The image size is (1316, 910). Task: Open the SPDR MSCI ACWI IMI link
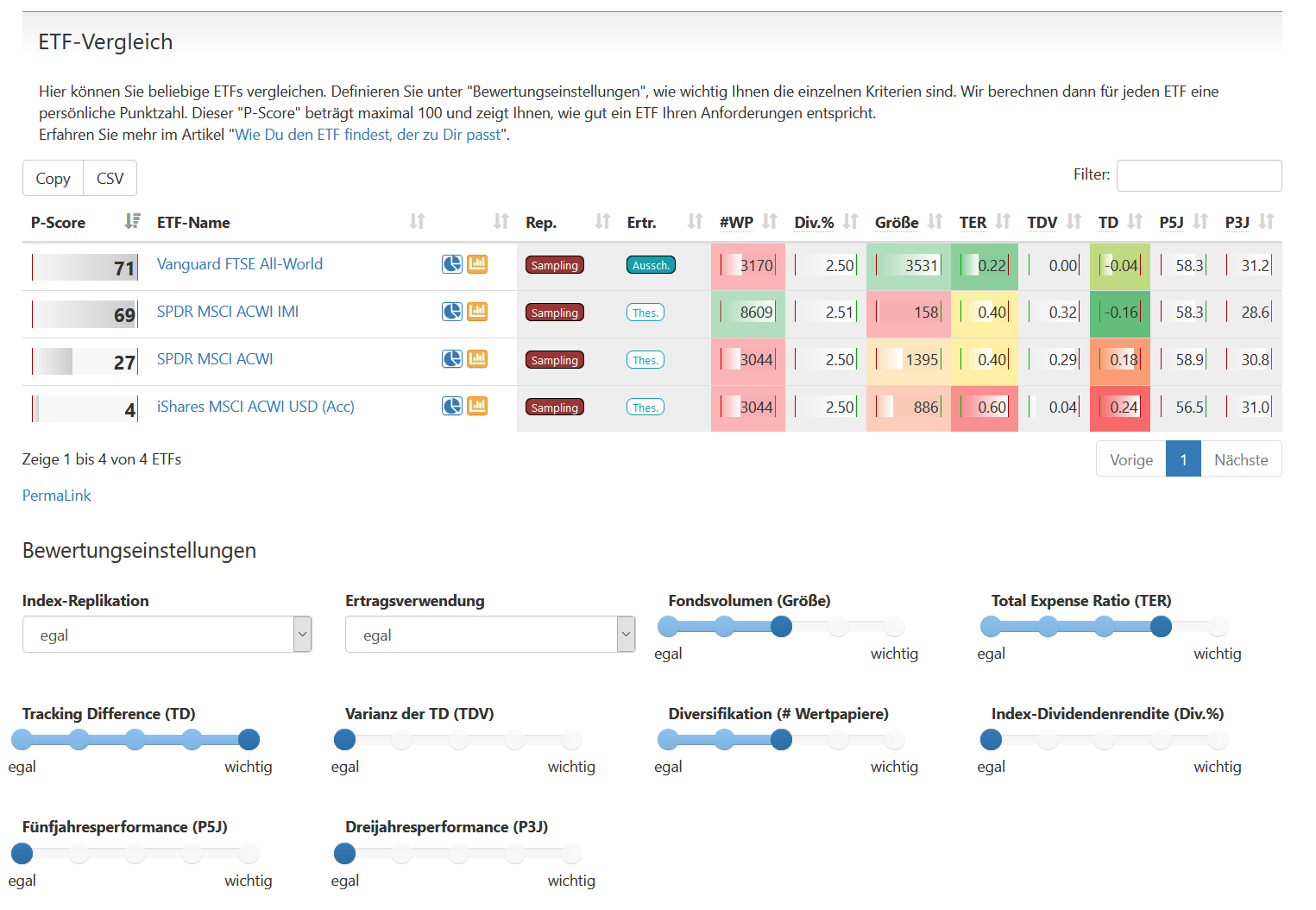click(228, 312)
